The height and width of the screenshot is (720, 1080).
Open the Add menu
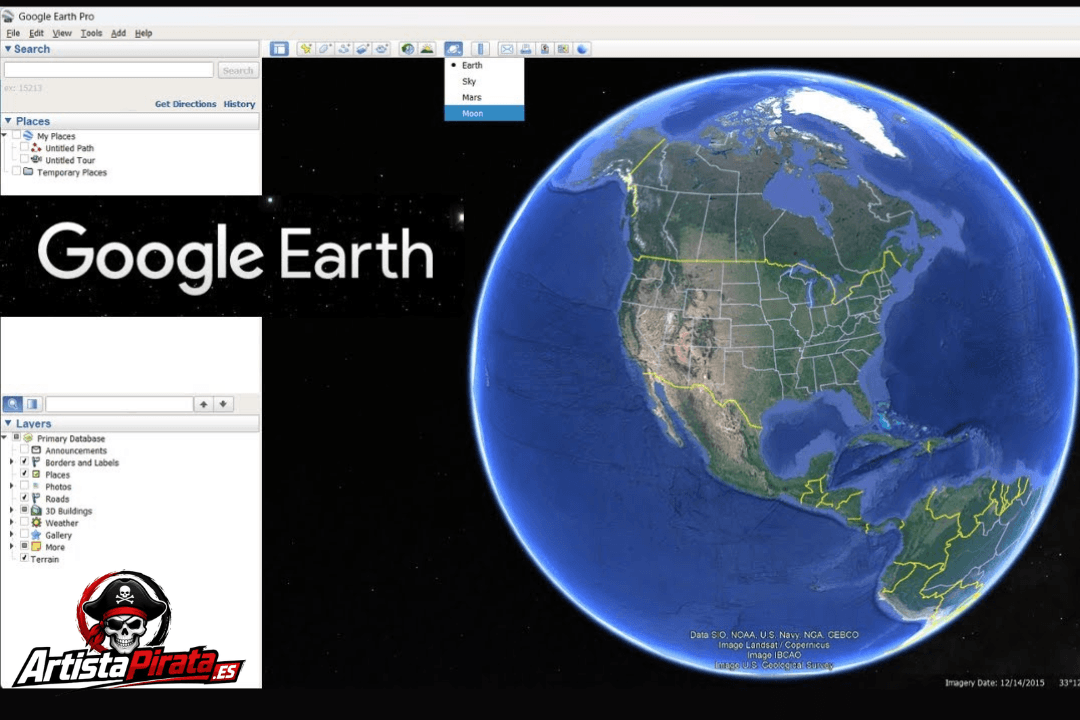coord(118,33)
